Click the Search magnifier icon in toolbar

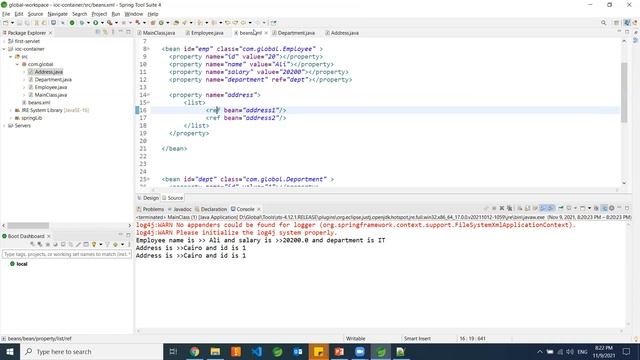tap(603, 23)
